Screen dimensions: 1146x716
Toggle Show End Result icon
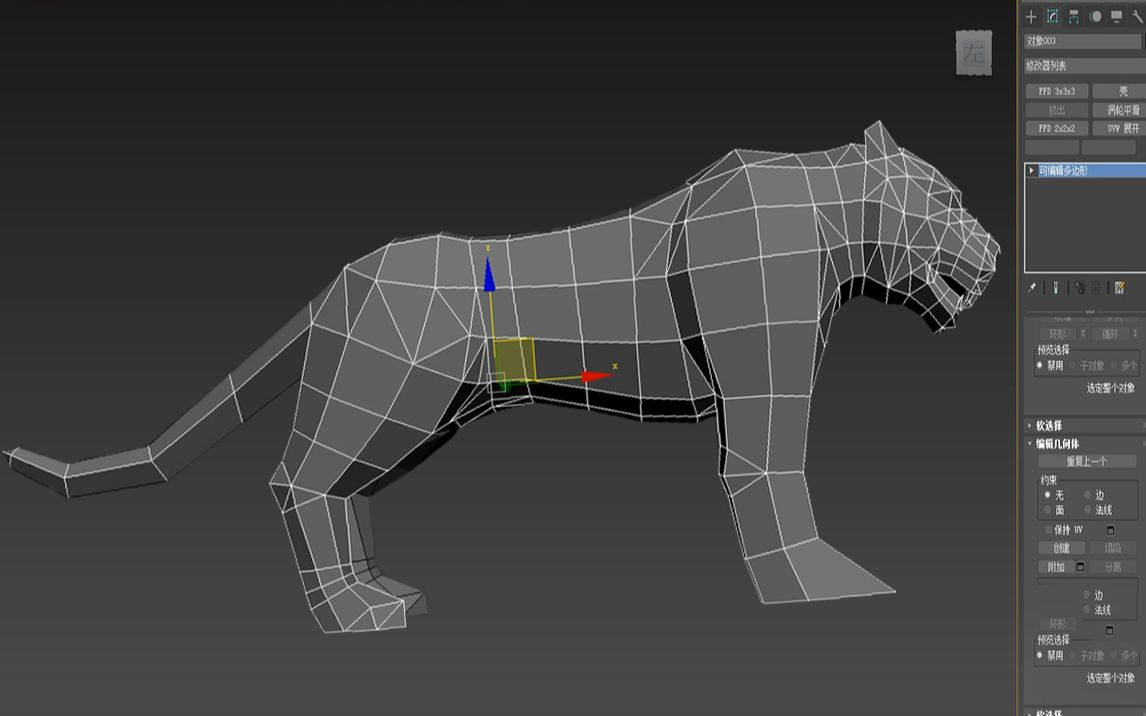click(x=1055, y=288)
